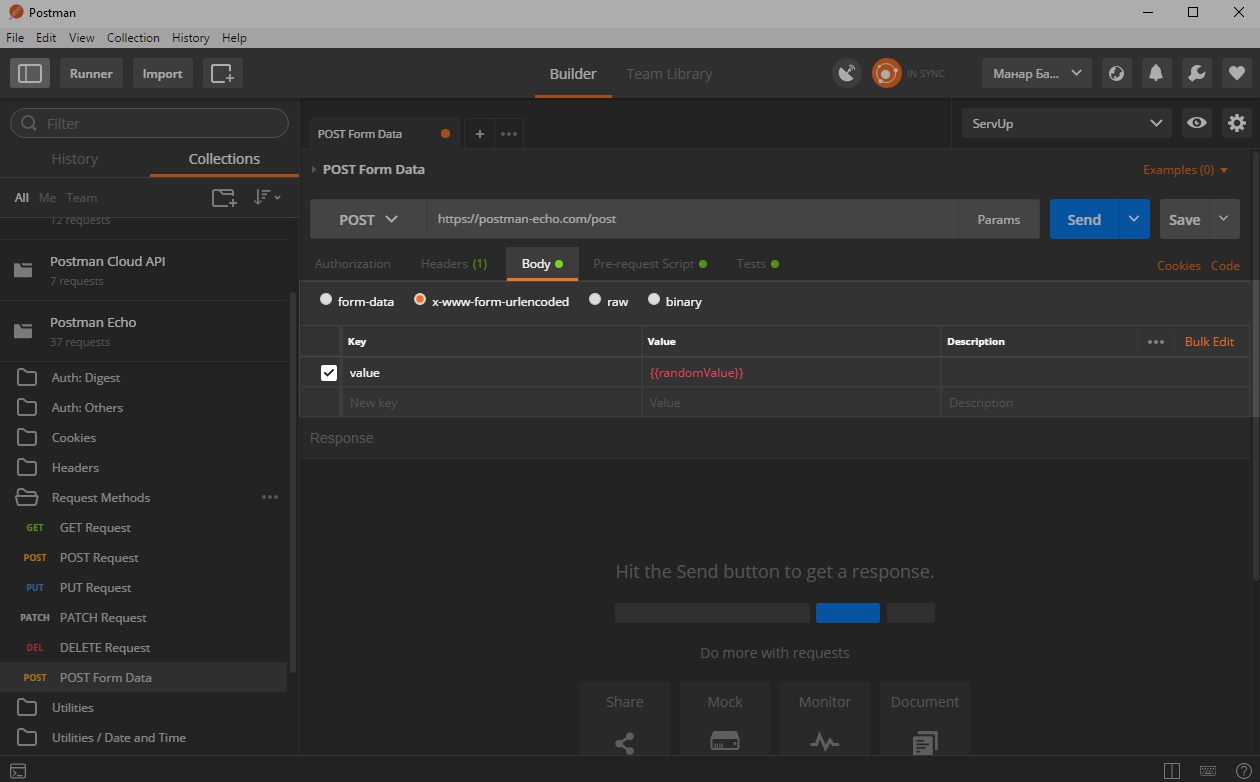This screenshot has width=1260, height=782.
Task: Uncheck the 'value' key row checkbox
Action: tap(329, 372)
